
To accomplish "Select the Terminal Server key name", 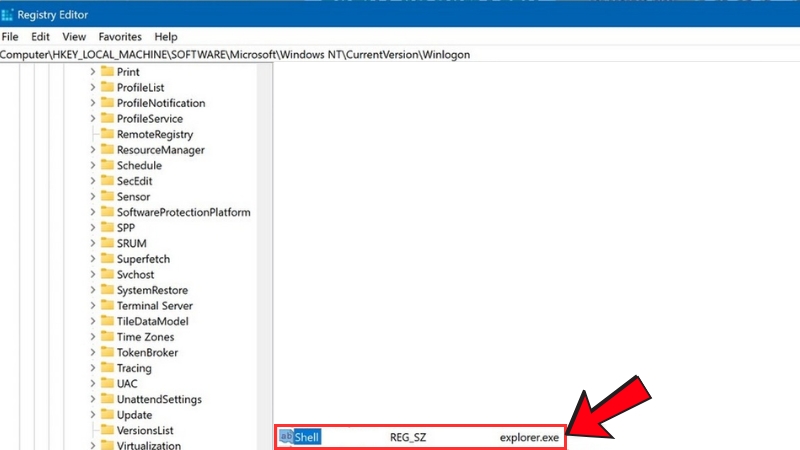I will (x=155, y=306).
